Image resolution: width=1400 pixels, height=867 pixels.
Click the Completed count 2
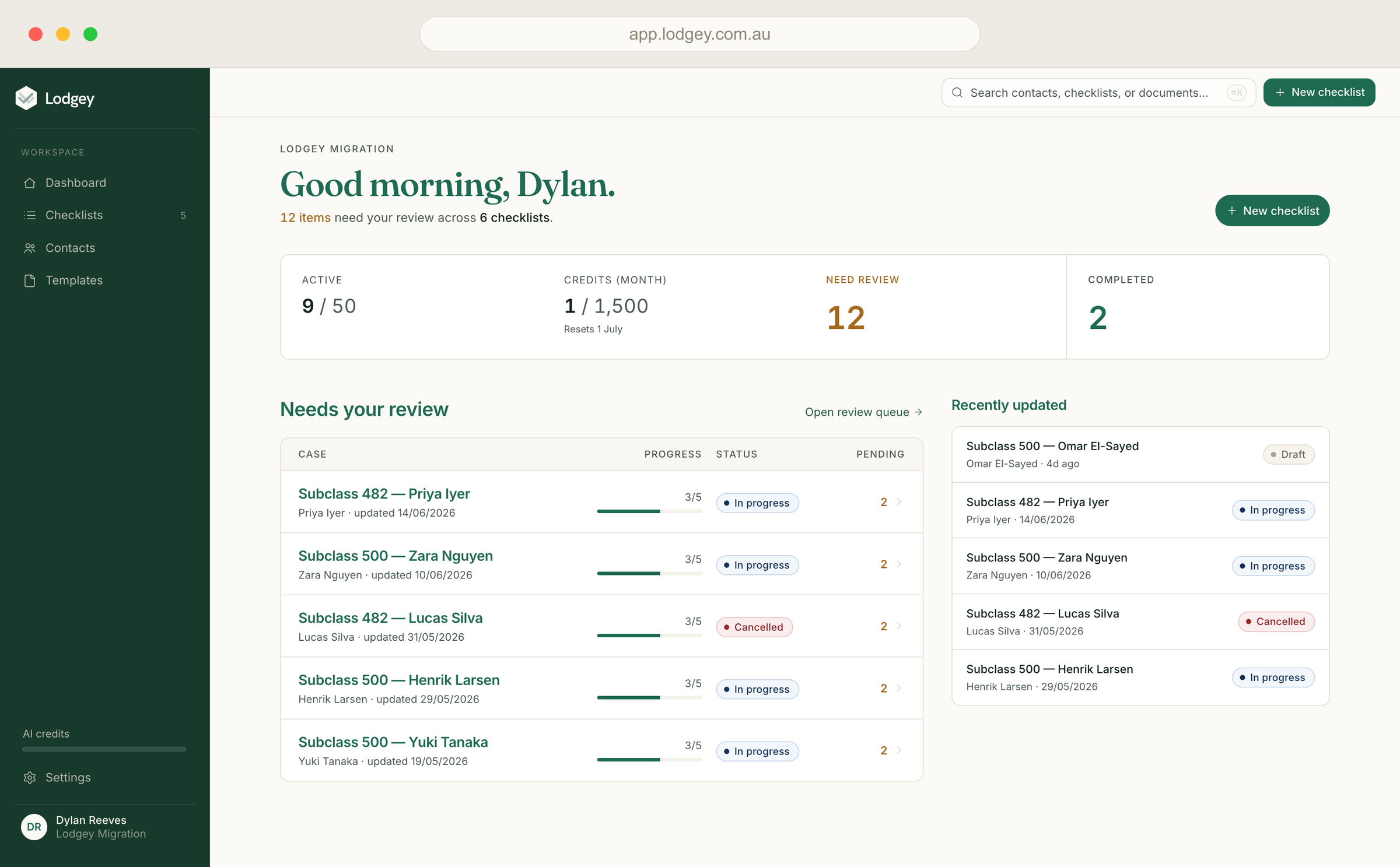1098,318
